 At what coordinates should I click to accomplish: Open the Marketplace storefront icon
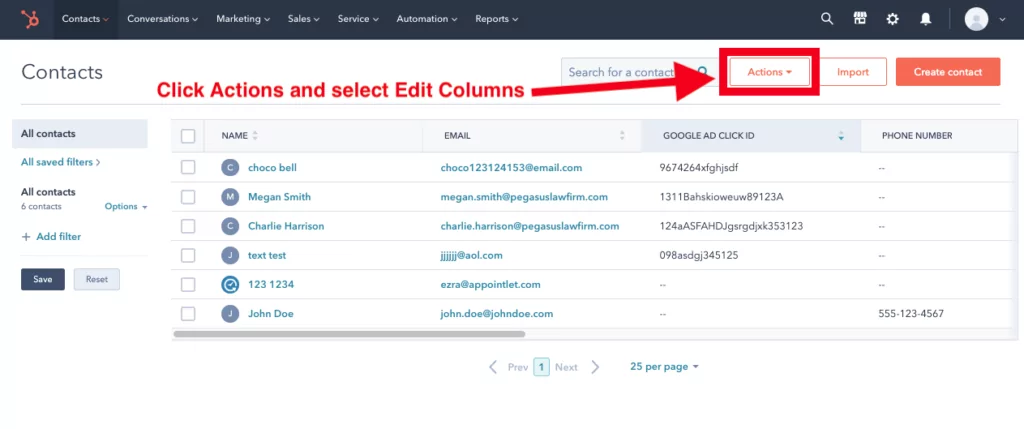(x=860, y=19)
